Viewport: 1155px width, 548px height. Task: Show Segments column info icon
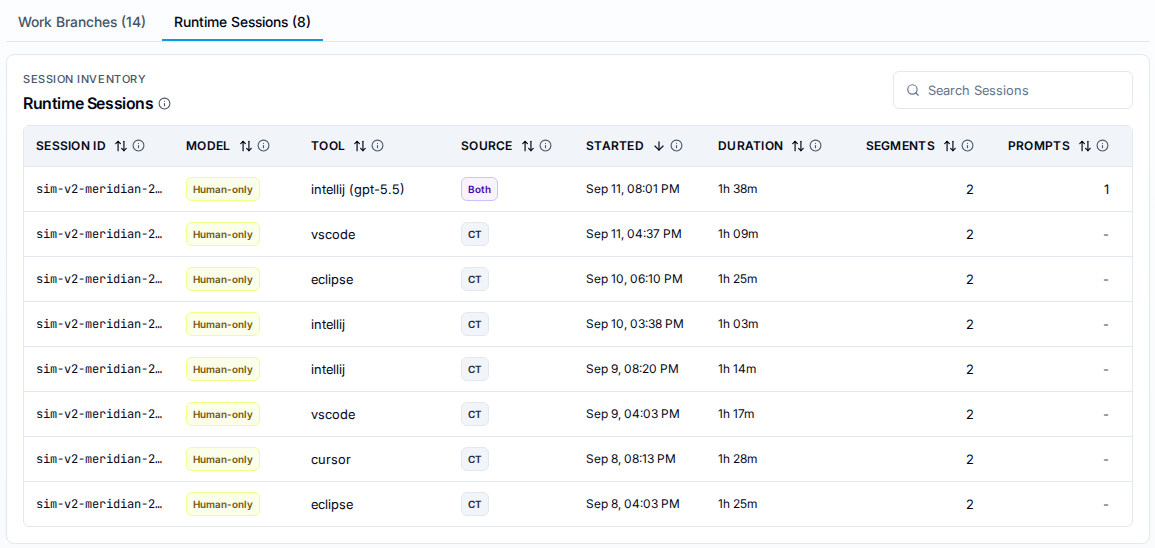click(968, 146)
